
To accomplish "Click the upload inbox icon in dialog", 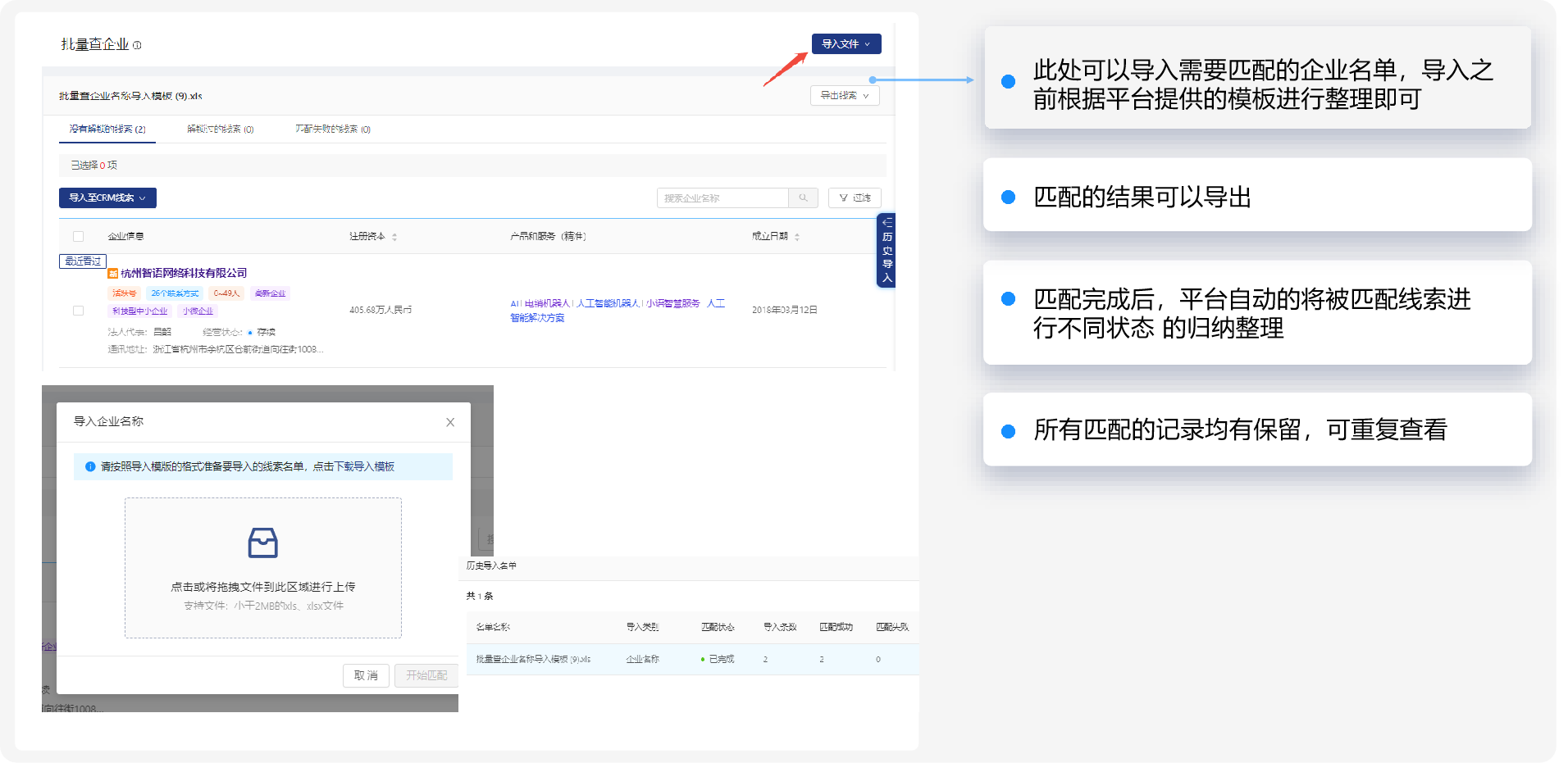I will [x=262, y=543].
